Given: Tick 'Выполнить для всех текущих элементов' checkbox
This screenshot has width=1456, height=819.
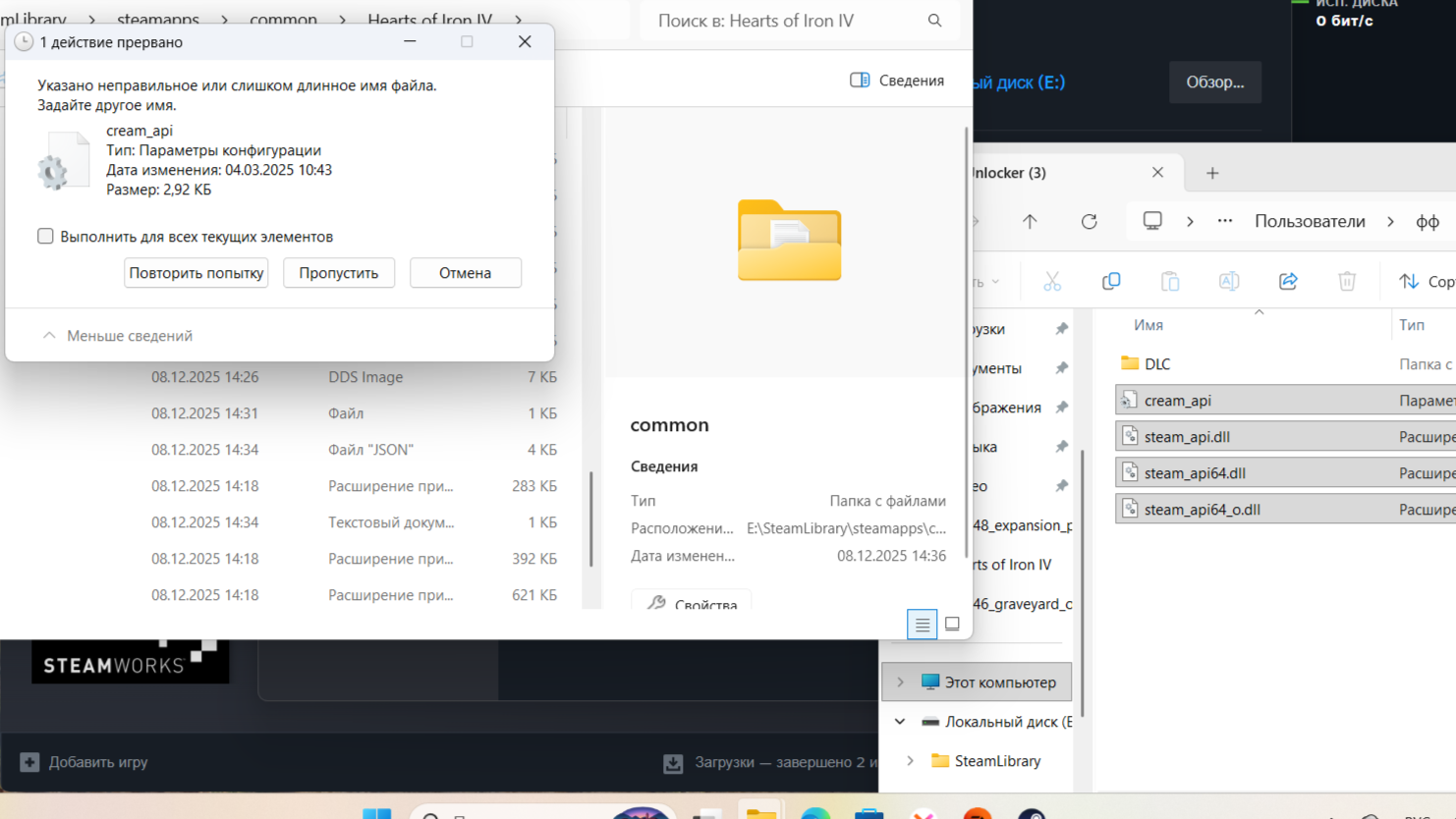Looking at the screenshot, I should coord(45,236).
